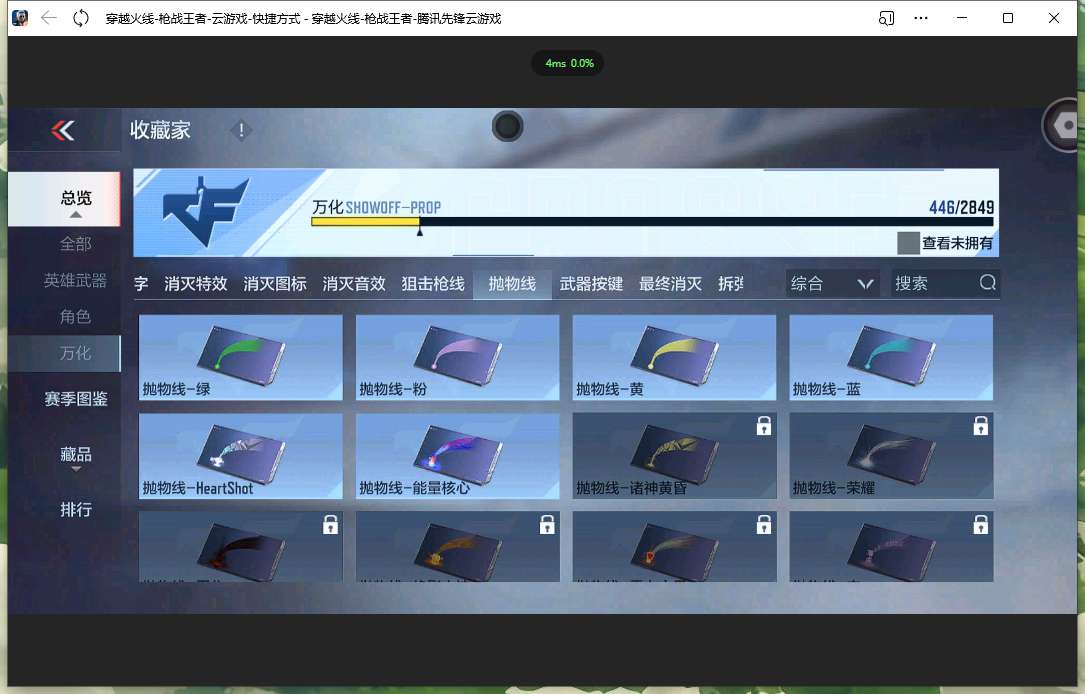Select the 抛物线-HeartShot item card
This screenshot has width=1085, height=694.
(x=241, y=456)
